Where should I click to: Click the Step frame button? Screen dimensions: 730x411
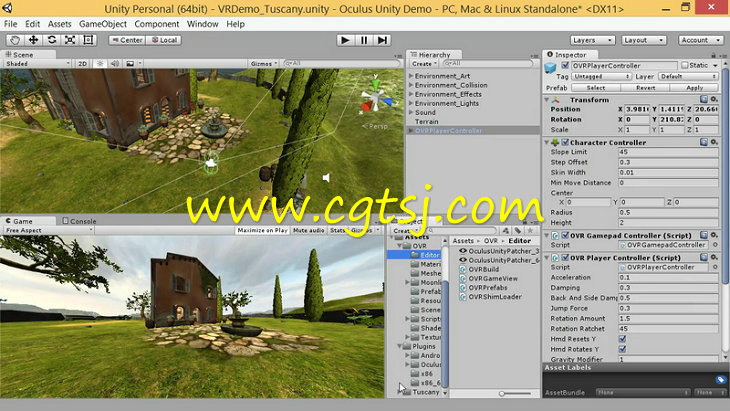(382, 40)
